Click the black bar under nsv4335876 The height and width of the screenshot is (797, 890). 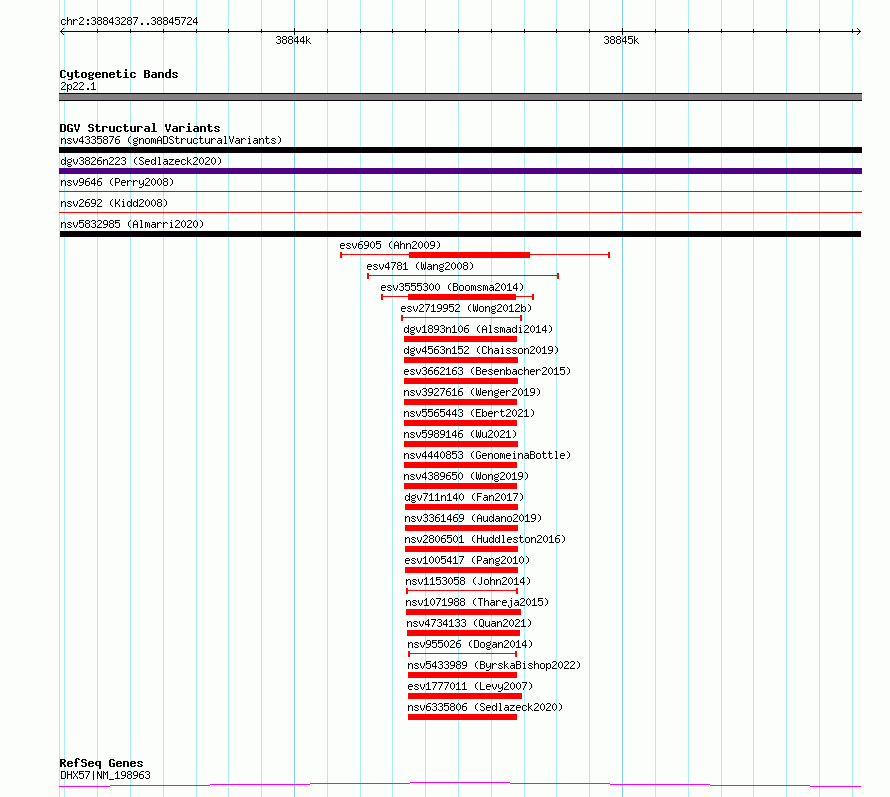point(460,150)
